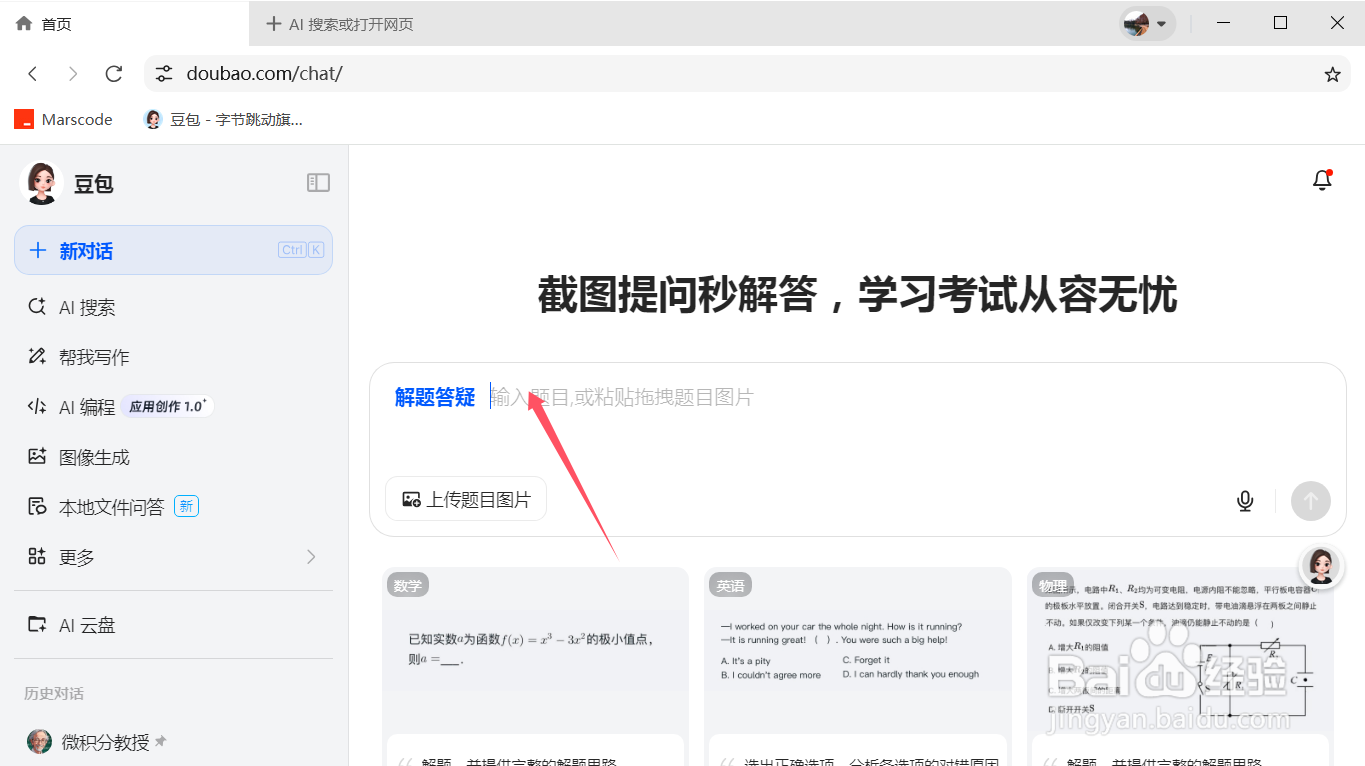Open the 英语 example question card
This screenshot has height=766, width=1365.
click(857, 666)
